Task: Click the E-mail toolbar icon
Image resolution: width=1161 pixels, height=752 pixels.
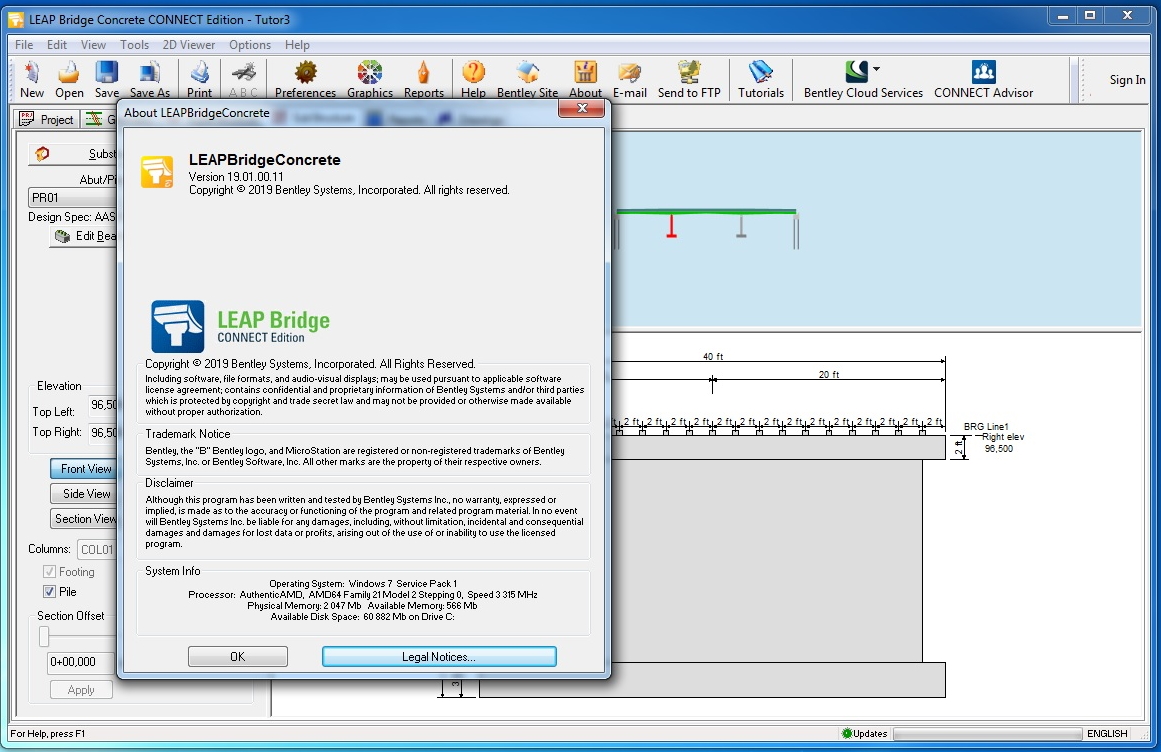Action: 630,80
